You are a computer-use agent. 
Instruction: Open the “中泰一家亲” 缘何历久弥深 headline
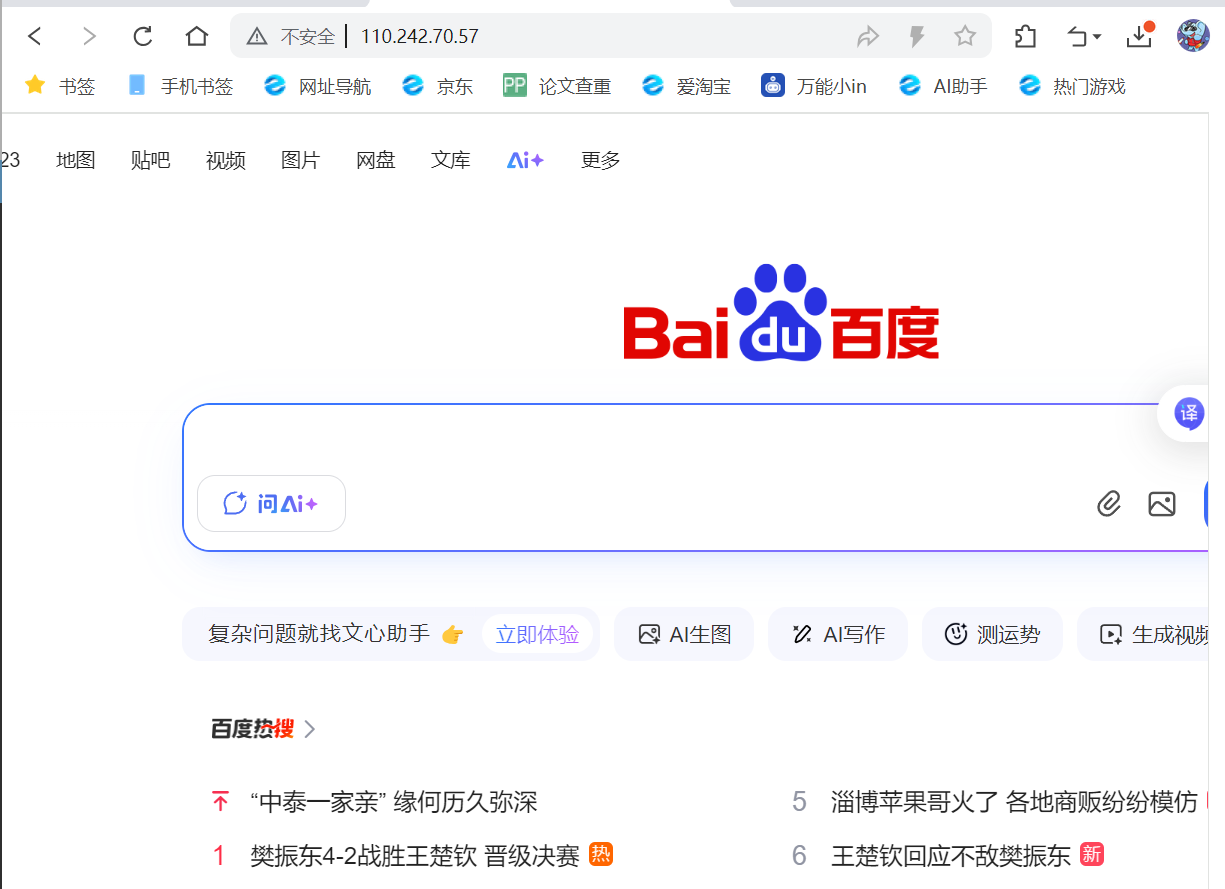[394, 802]
